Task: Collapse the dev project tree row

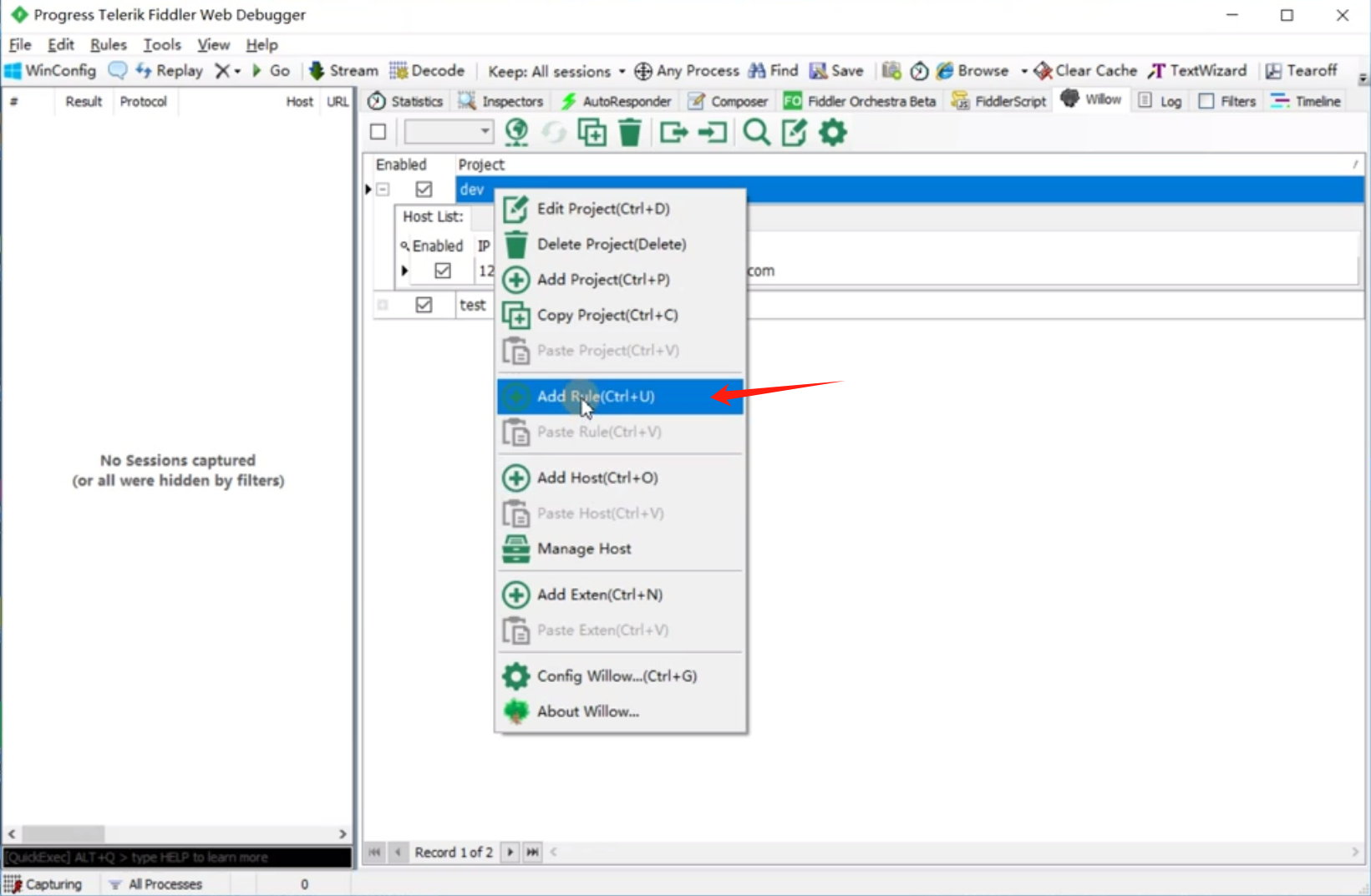Action: [383, 190]
